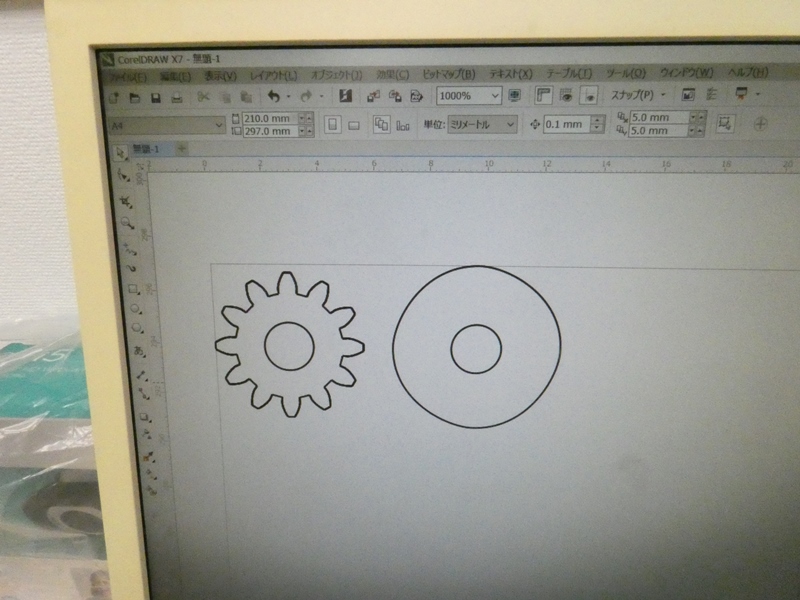
Task: Toggle the Show Grid button
Action: coord(566,95)
